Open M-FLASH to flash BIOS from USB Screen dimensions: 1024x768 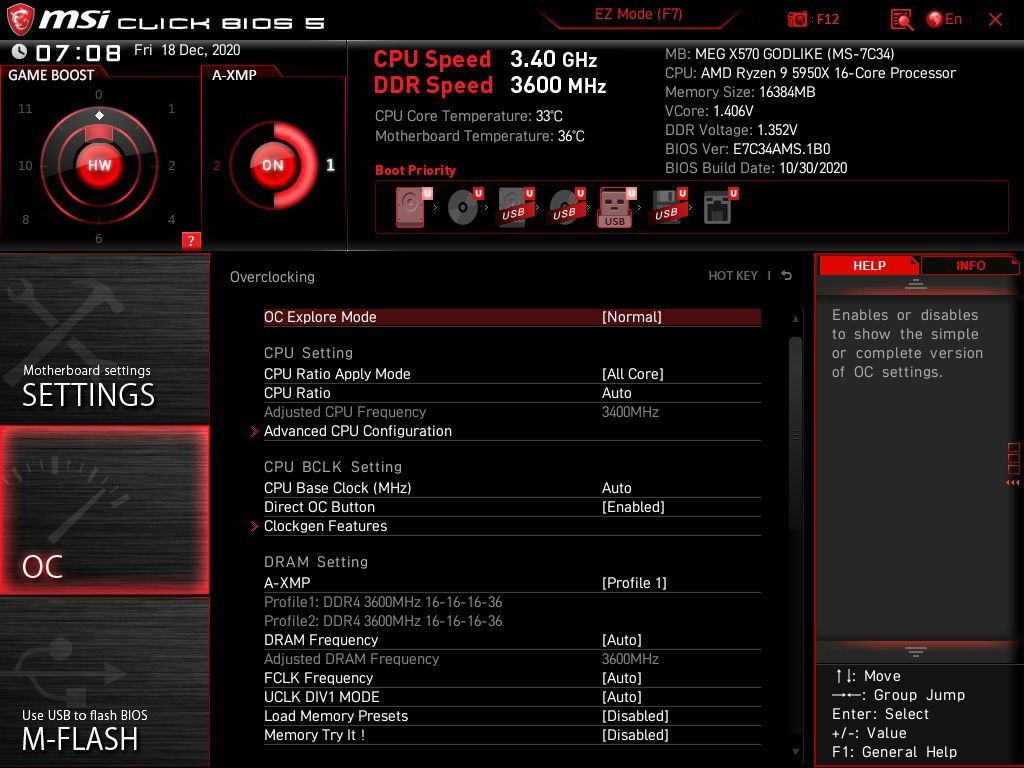point(104,682)
